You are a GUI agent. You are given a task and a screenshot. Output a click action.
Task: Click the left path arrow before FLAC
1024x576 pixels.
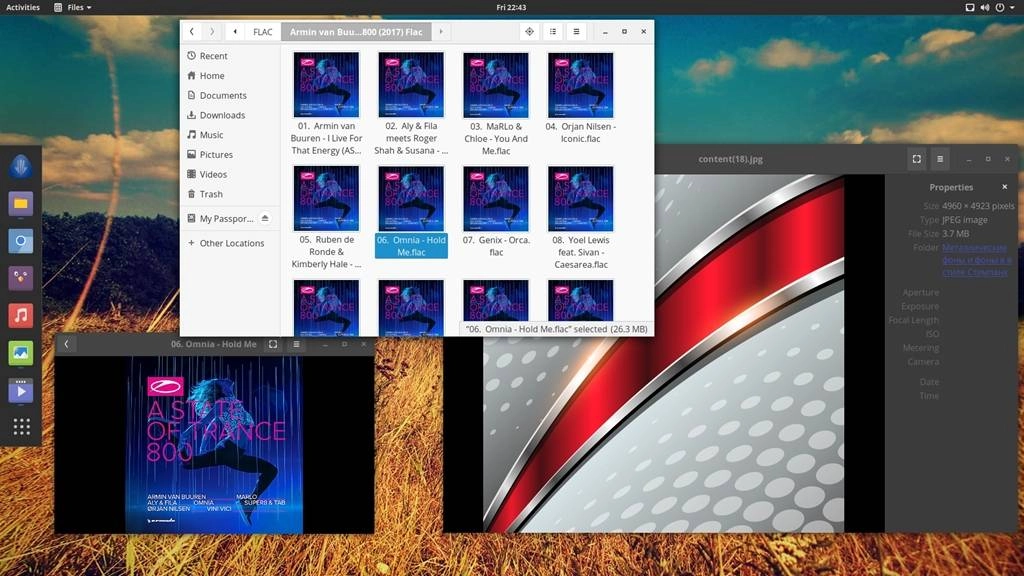[235, 31]
